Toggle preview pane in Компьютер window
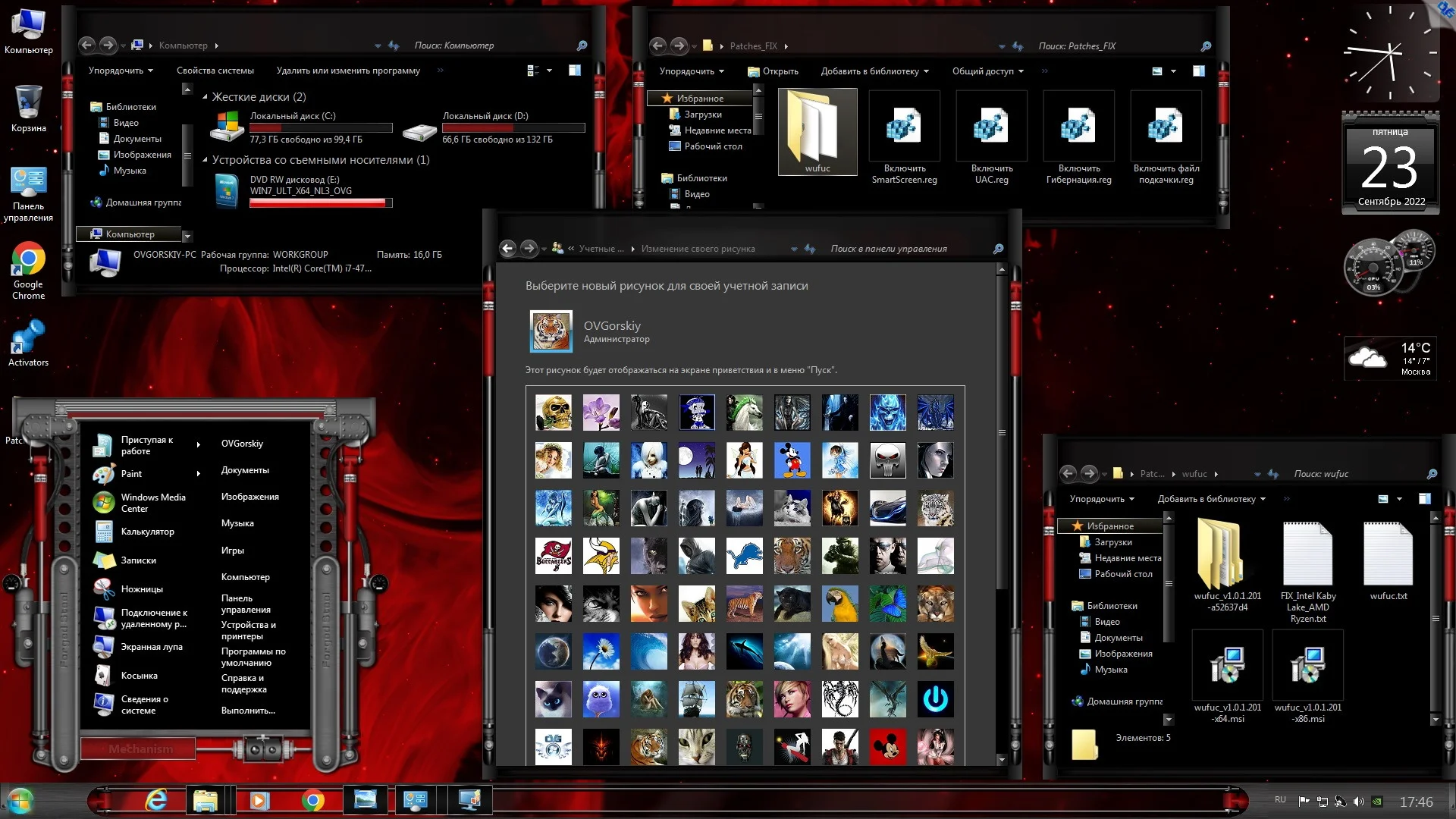 coord(575,71)
